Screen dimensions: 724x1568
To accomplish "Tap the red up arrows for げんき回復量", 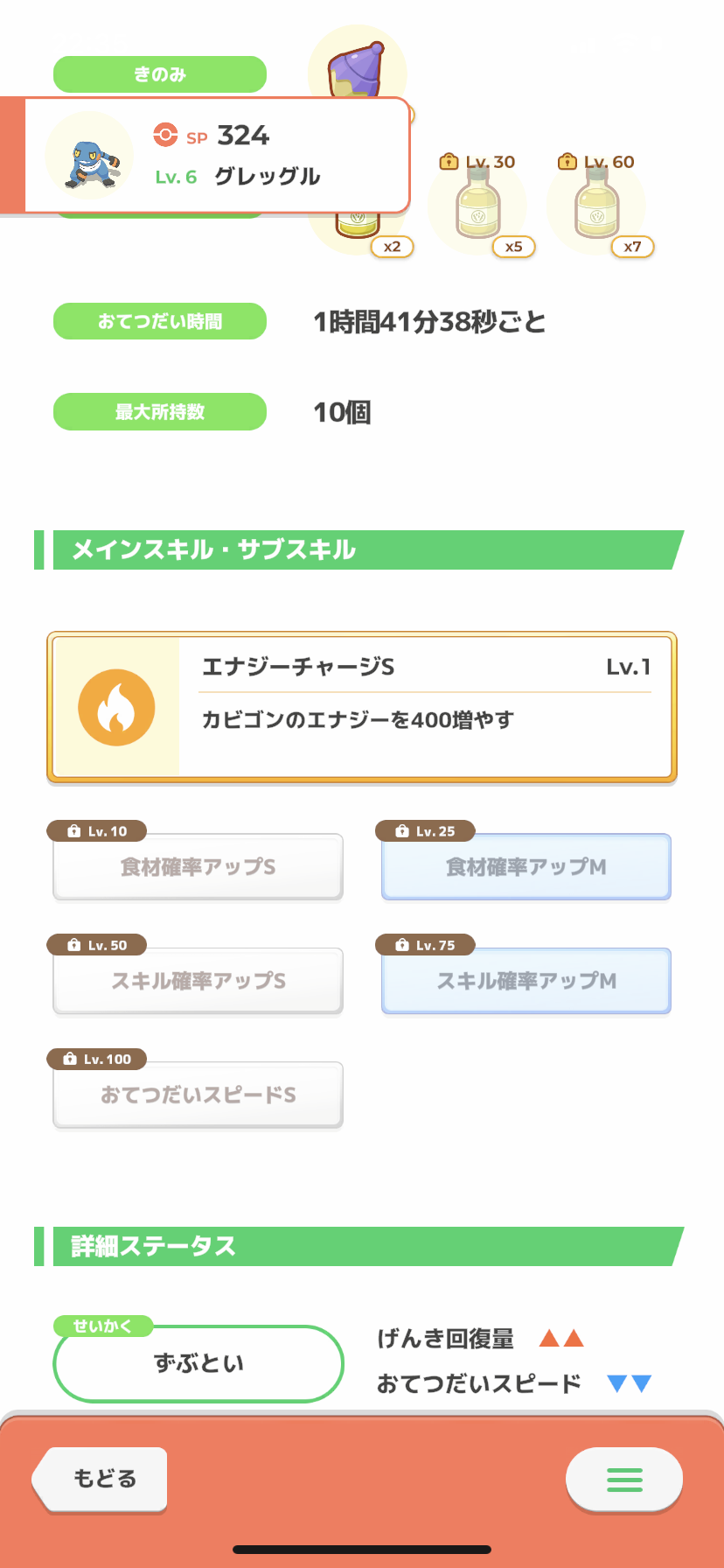I will click(560, 1338).
